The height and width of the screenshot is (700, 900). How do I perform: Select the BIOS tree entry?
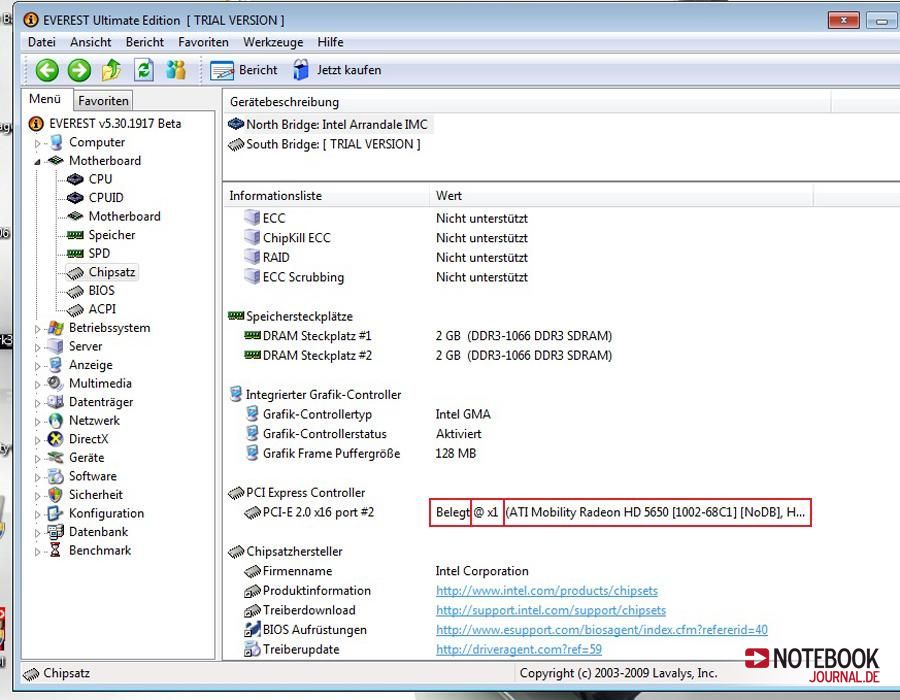click(102, 290)
